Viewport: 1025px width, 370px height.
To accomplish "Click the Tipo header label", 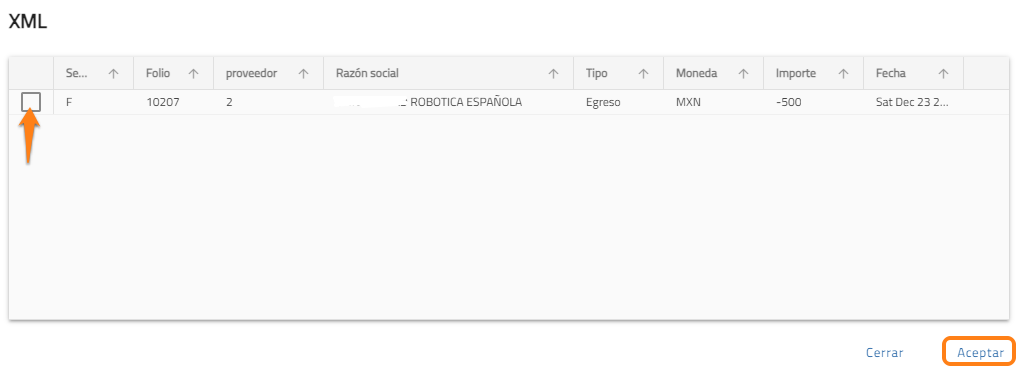I will [x=597, y=73].
